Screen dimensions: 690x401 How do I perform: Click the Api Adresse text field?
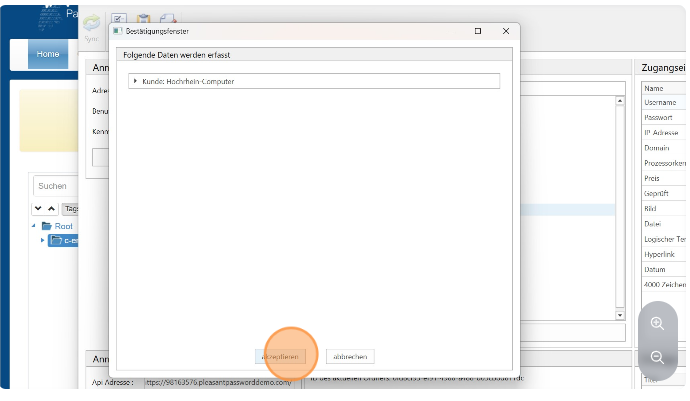[218, 382]
